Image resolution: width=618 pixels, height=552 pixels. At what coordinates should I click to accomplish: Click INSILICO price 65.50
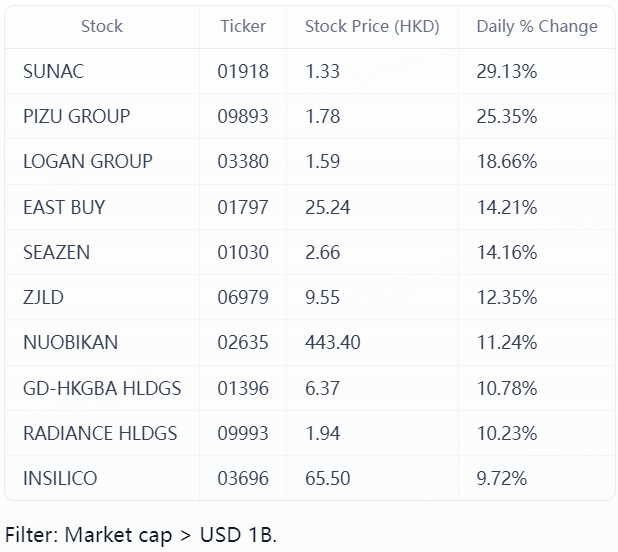click(327, 478)
